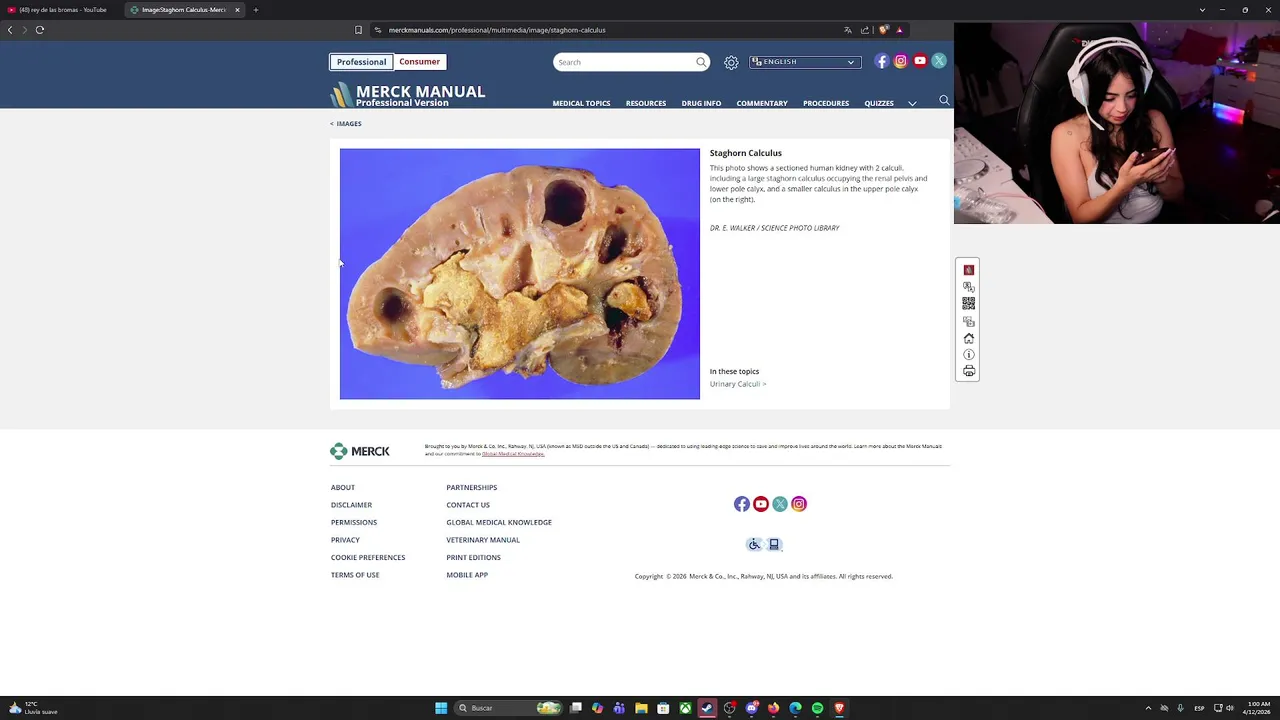1280x720 pixels.
Task: Open Terms of Use footer link
Action: pos(355,575)
